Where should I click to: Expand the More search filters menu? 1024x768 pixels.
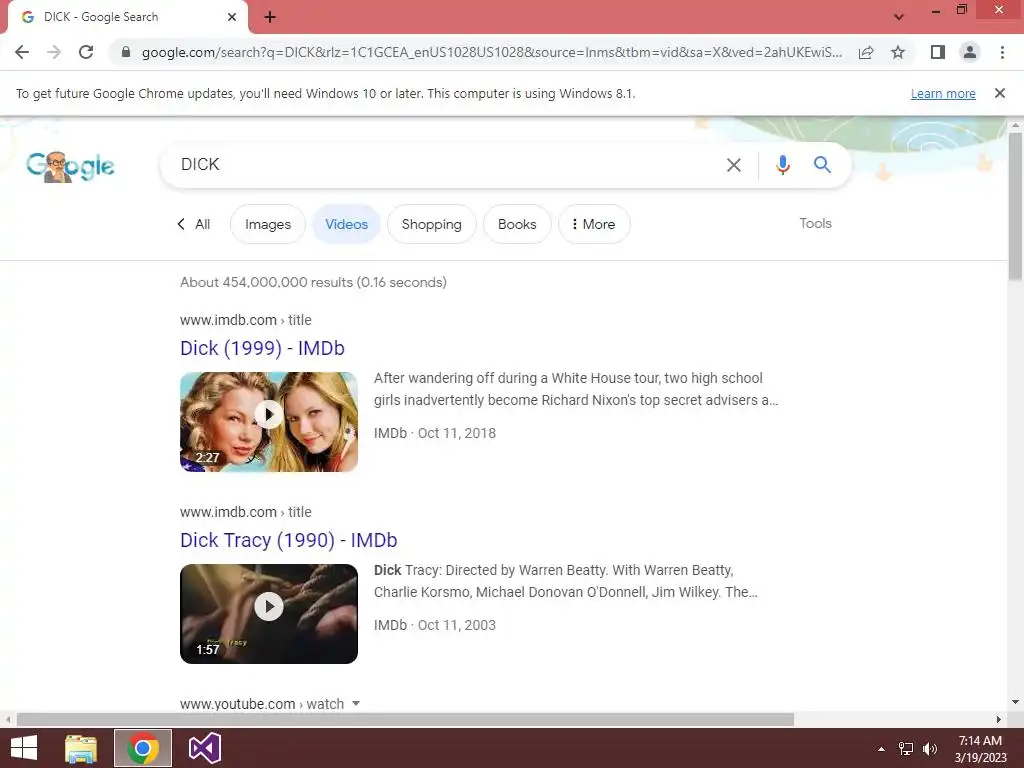(x=594, y=224)
